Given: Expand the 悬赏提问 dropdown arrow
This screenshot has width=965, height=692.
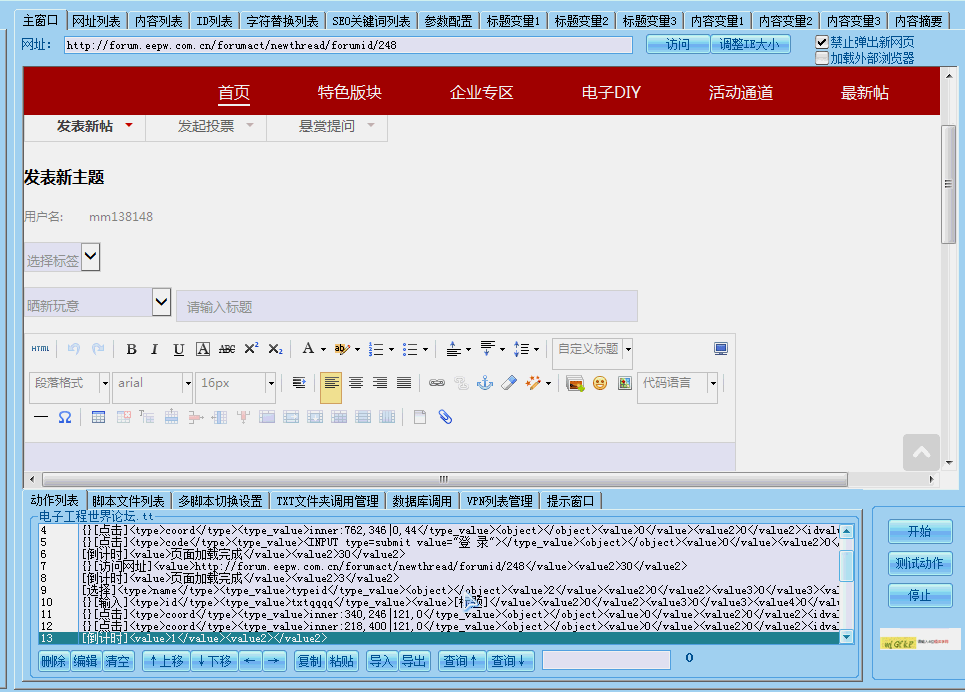Looking at the screenshot, I should 370,125.
